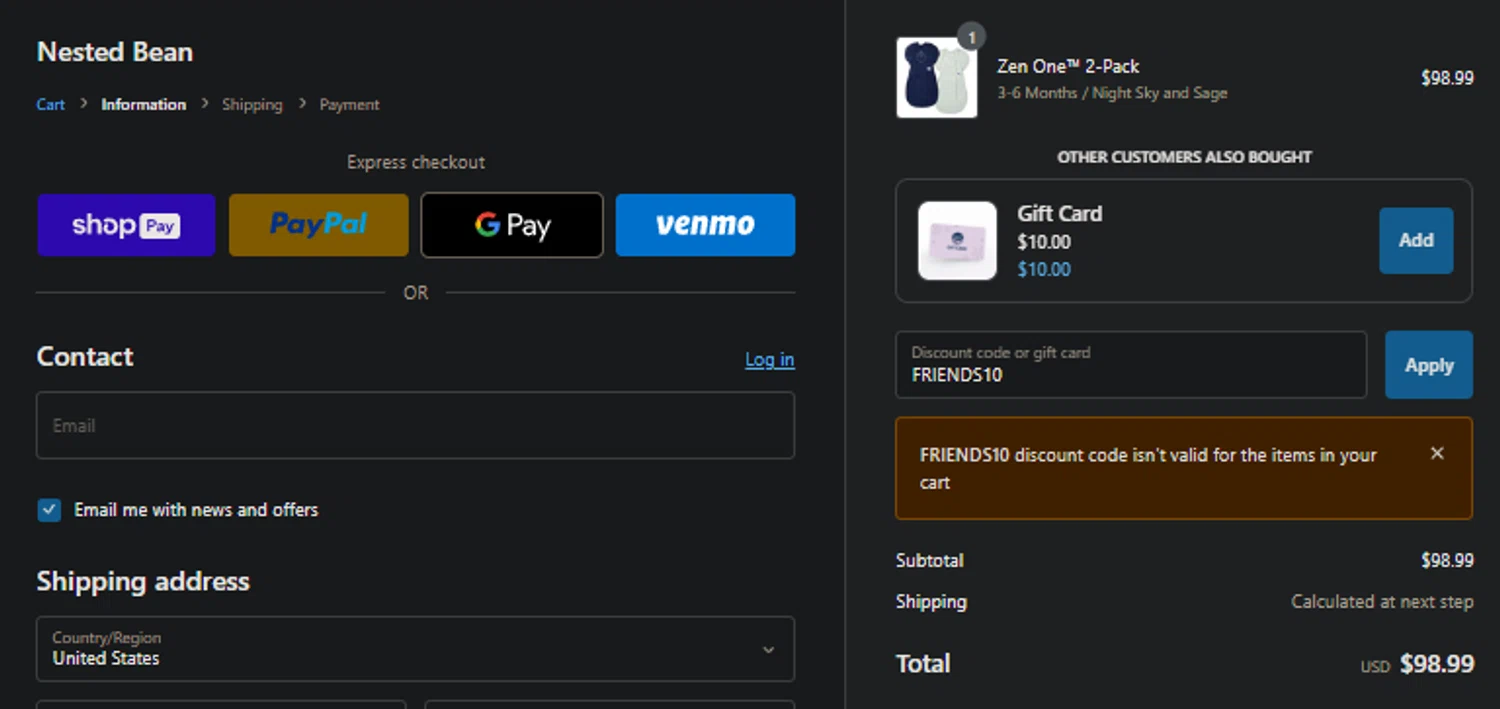Open the Country/Region dropdown
The width and height of the screenshot is (1500, 709).
[x=415, y=649]
